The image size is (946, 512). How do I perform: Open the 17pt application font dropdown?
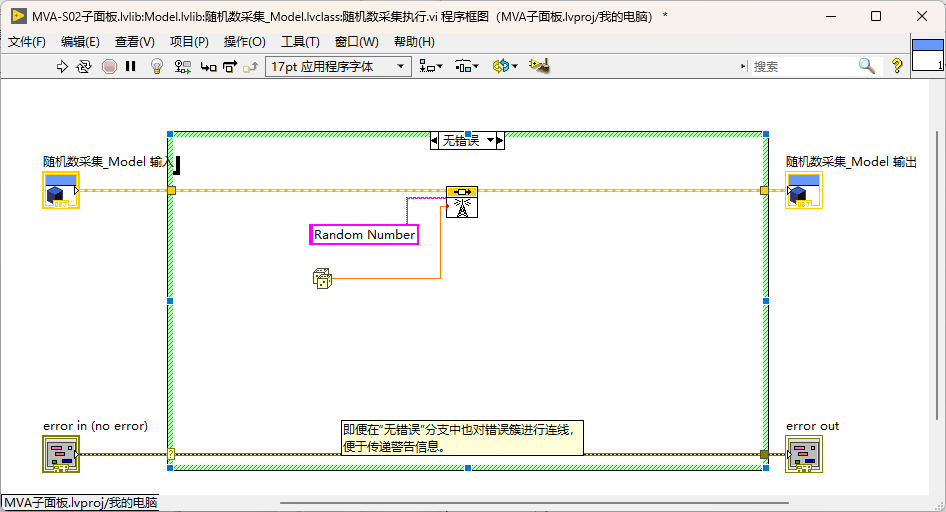point(338,66)
